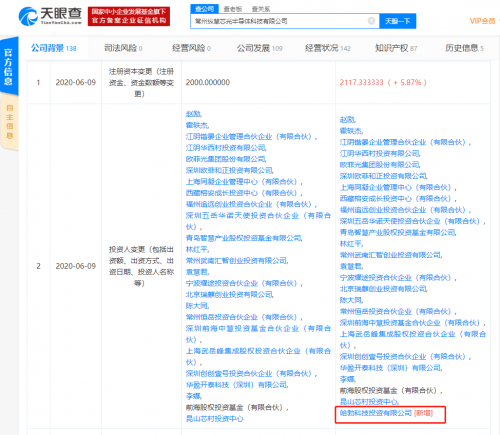
Task: Open the 经营状况 142 tab
Action: click(328, 48)
